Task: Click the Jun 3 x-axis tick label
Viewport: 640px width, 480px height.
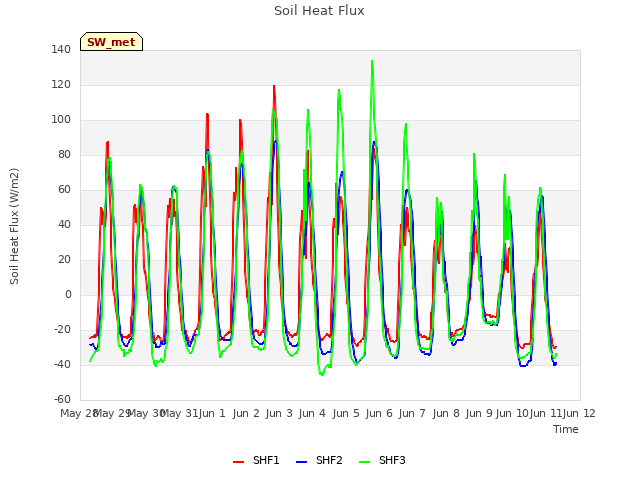Action: [279, 413]
